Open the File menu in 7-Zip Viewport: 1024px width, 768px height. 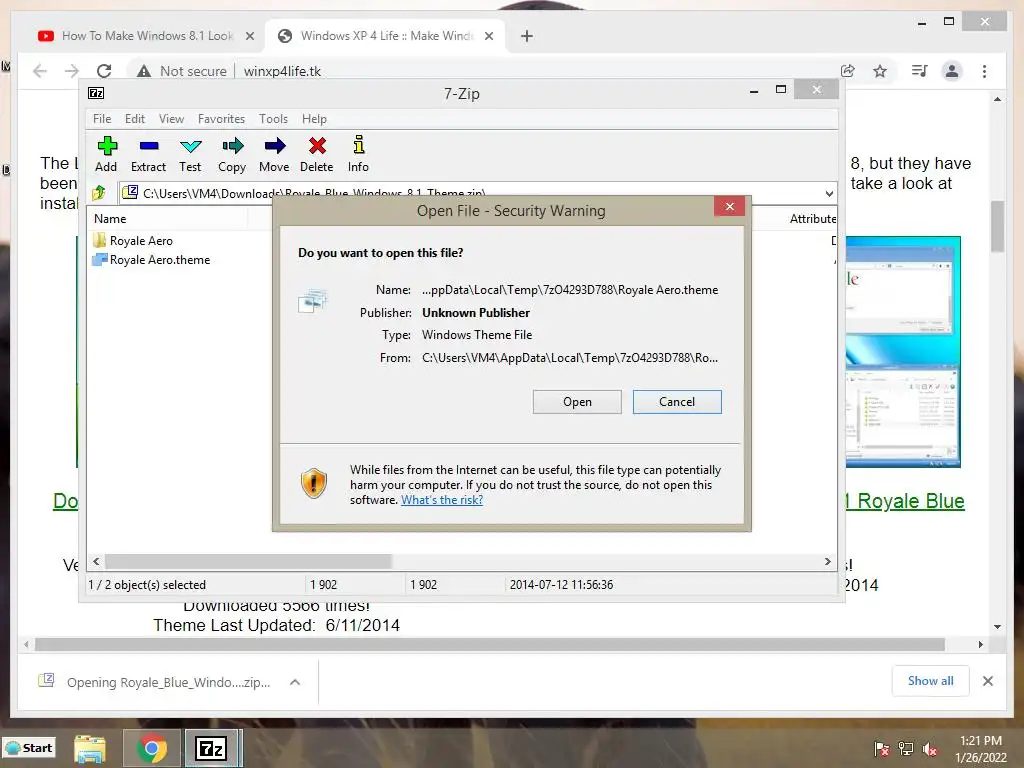102,119
